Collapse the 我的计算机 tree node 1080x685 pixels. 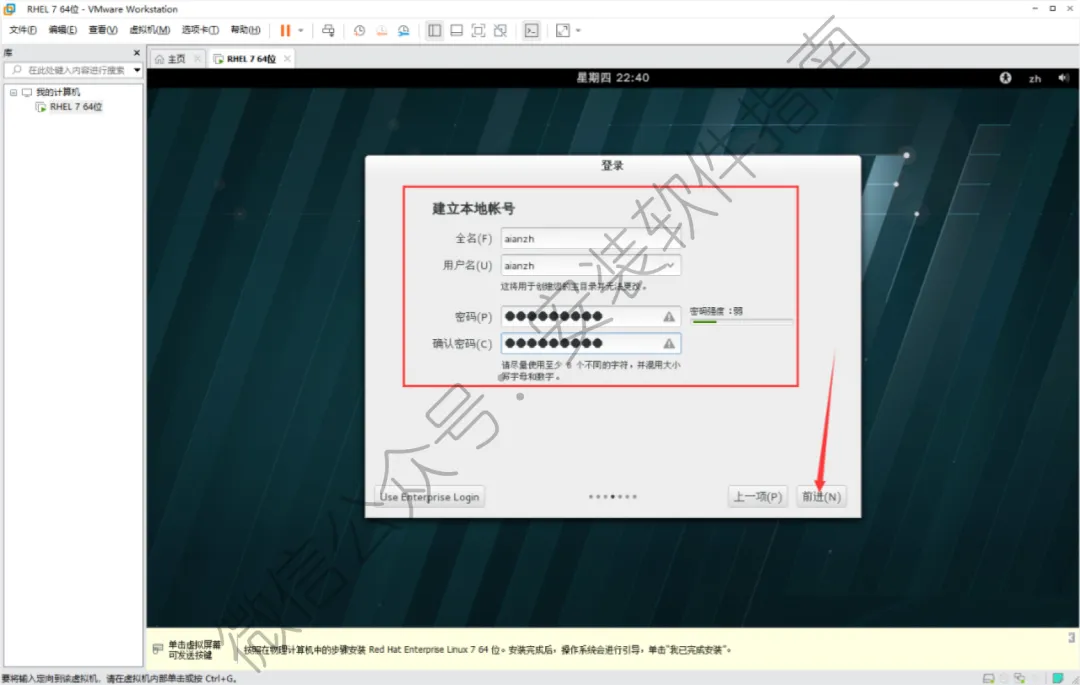[x=13, y=92]
